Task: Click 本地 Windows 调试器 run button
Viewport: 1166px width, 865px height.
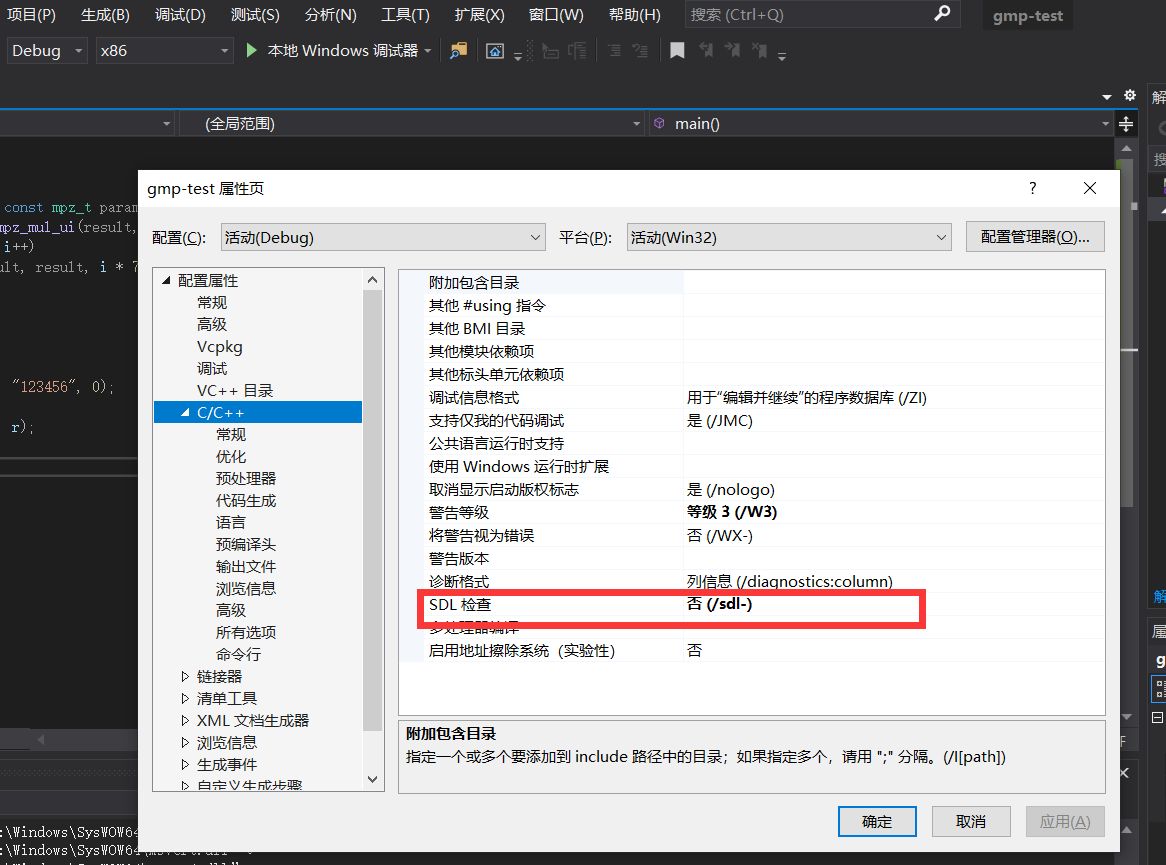Action: pyautogui.click(x=338, y=51)
